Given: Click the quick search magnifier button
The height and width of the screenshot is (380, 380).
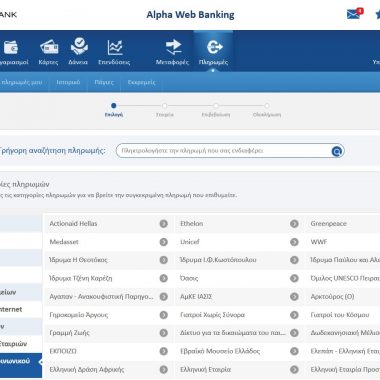Looking at the screenshot, I should pos(337,151).
